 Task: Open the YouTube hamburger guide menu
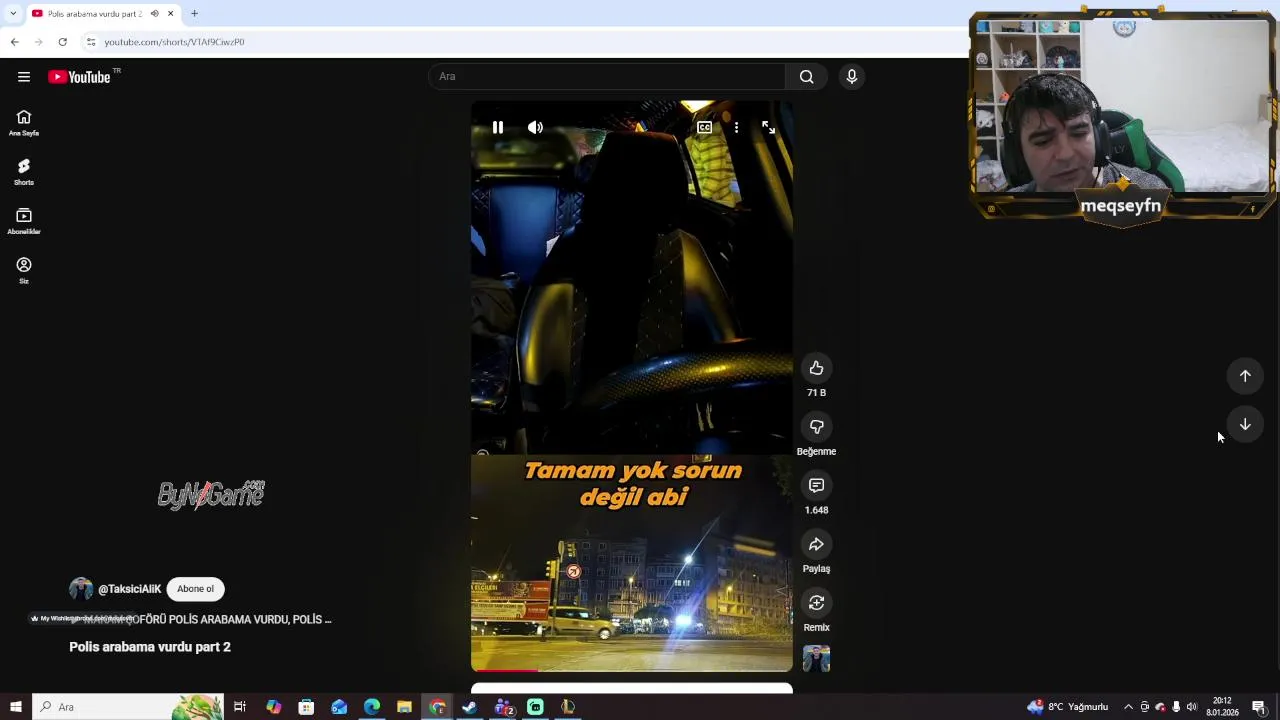pyautogui.click(x=23, y=77)
